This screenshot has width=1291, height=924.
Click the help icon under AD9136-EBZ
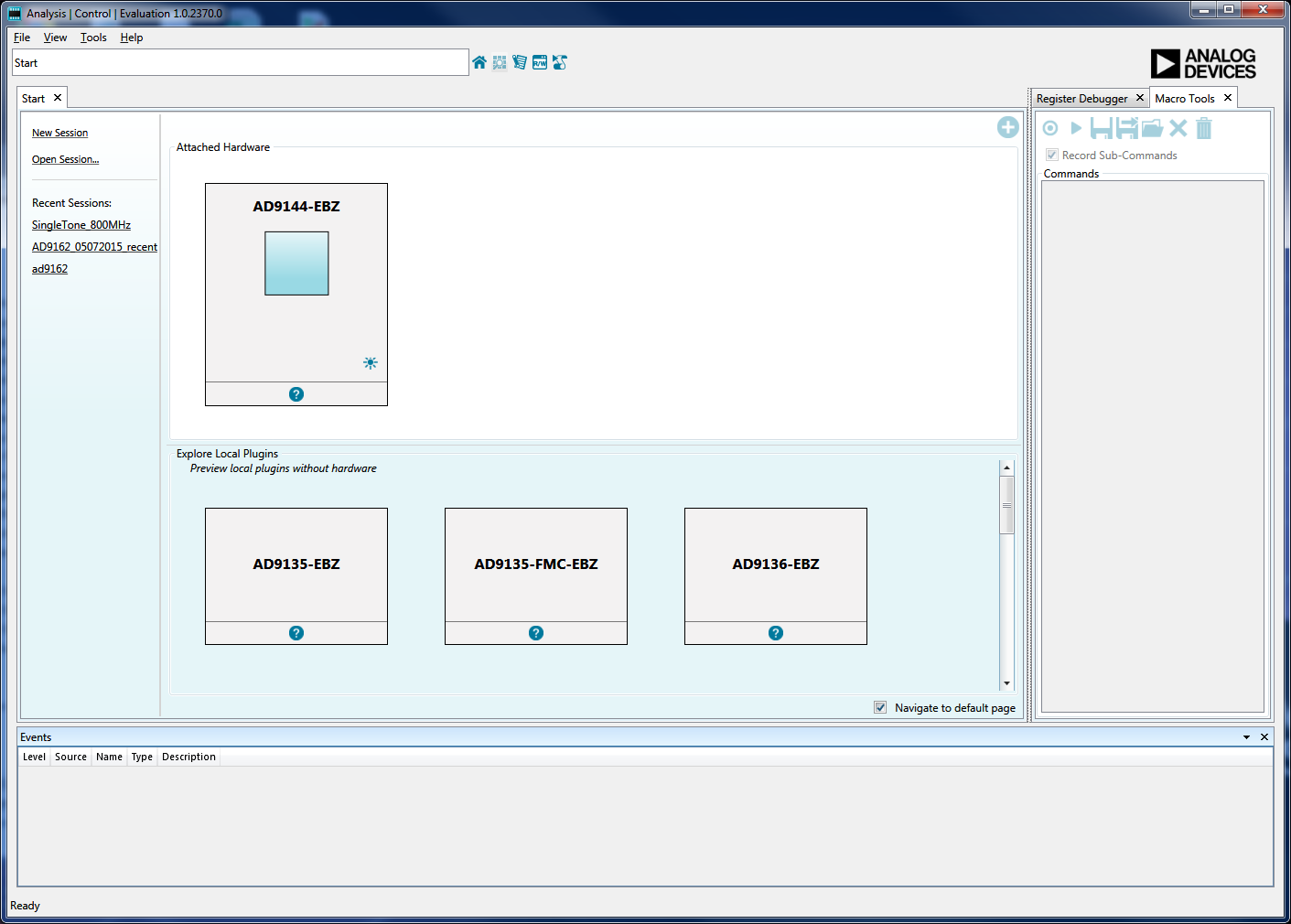[776, 633]
